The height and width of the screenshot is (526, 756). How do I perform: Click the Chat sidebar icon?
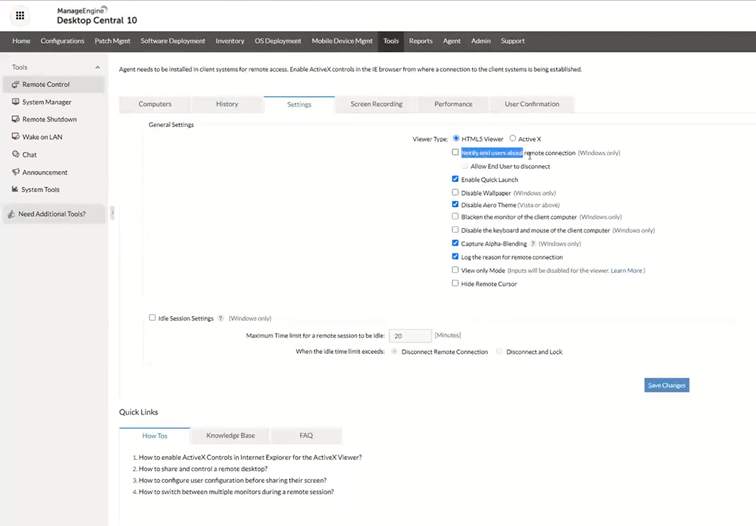[x=15, y=154]
